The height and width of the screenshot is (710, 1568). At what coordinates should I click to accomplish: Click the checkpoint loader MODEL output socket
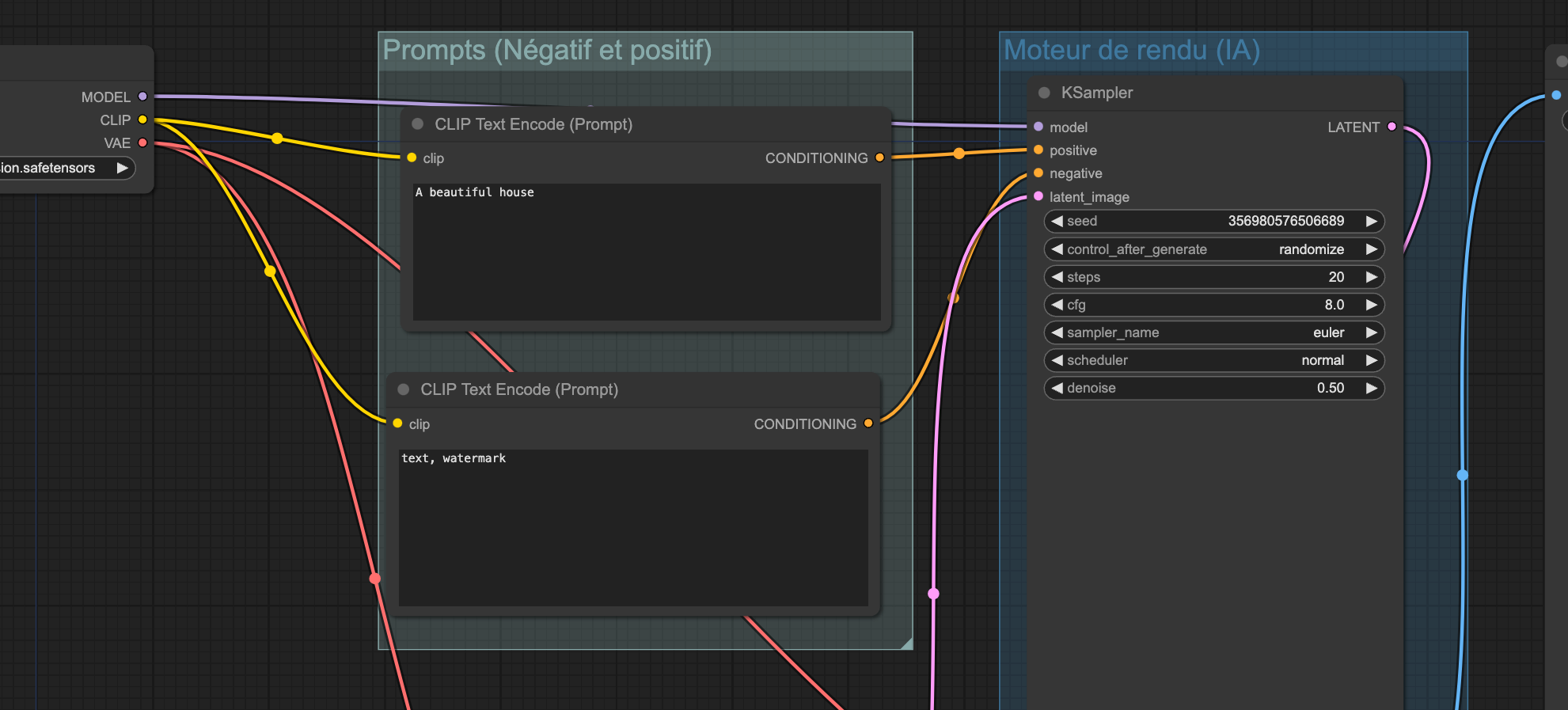click(142, 97)
